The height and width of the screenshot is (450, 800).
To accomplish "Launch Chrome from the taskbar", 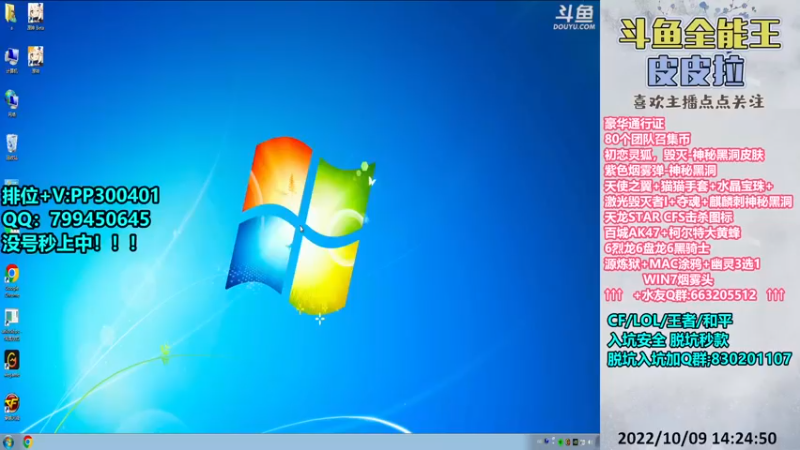I will pyautogui.click(x=28, y=442).
